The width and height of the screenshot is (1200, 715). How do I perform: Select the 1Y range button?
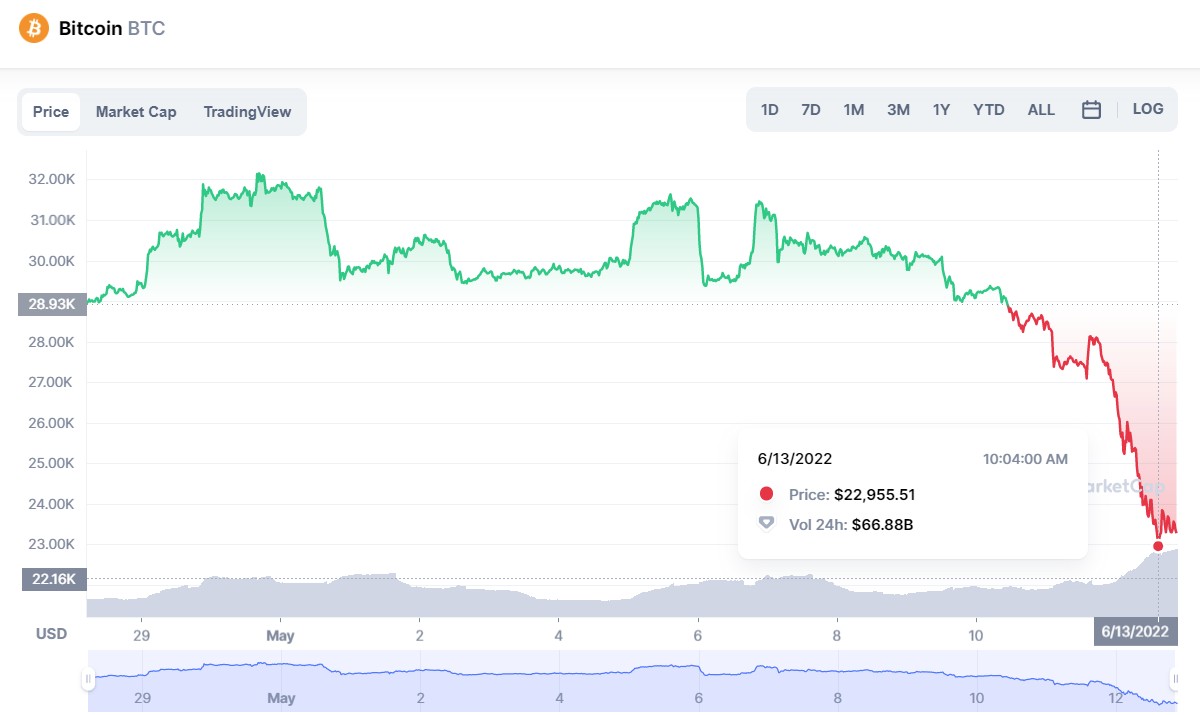click(x=941, y=110)
